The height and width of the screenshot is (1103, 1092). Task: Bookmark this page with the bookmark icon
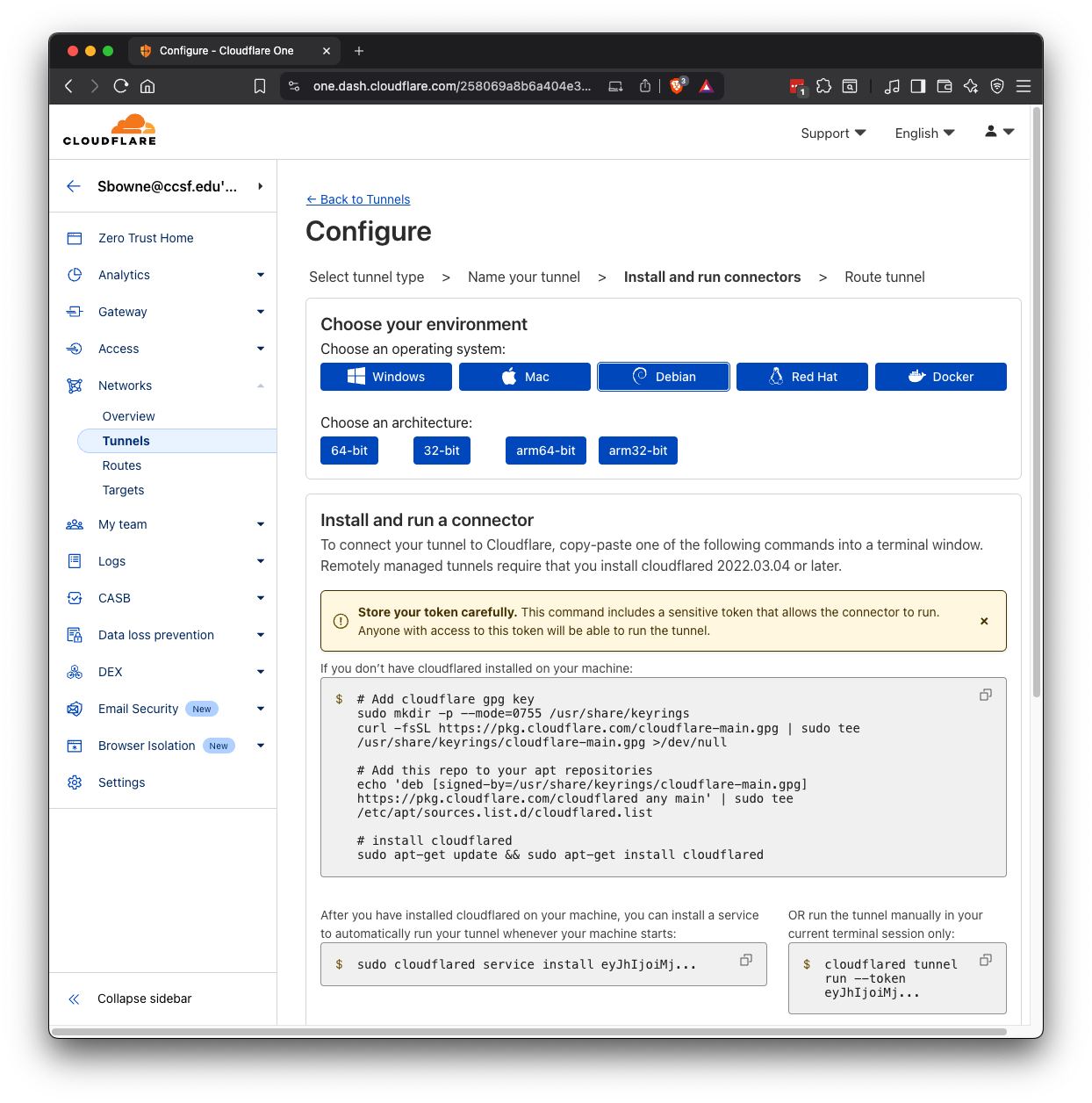(x=260, y=86)
